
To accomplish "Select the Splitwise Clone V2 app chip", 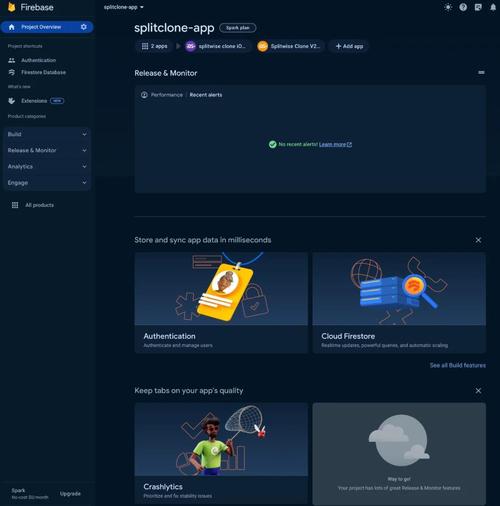I will [x=290, y=46].
